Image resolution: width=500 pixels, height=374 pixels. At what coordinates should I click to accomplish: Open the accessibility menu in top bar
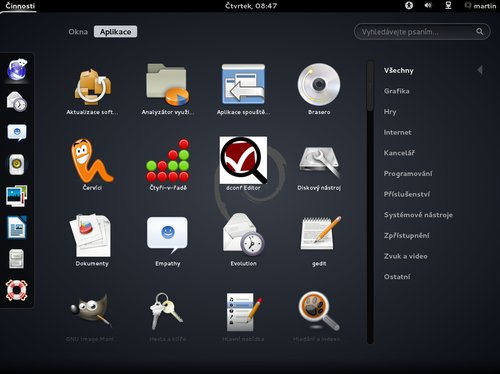409,6
